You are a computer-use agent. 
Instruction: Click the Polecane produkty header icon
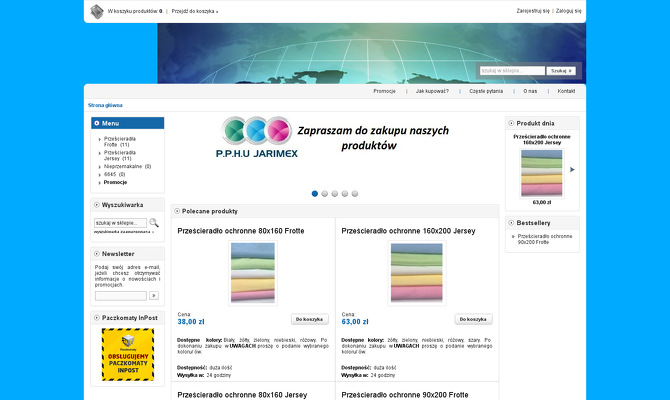click(177, 211)
